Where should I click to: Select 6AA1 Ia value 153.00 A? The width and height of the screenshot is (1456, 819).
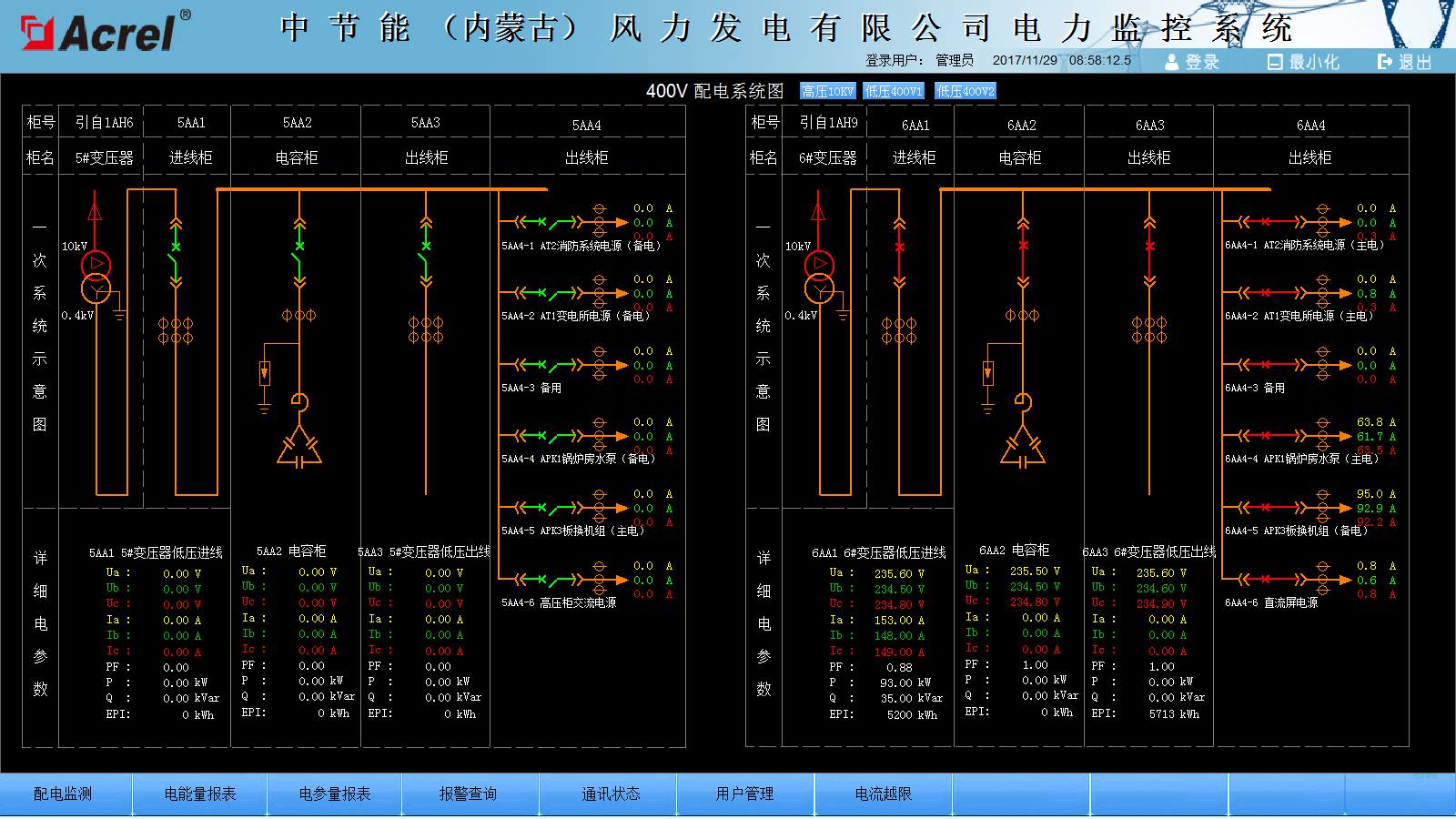[900, 621]
